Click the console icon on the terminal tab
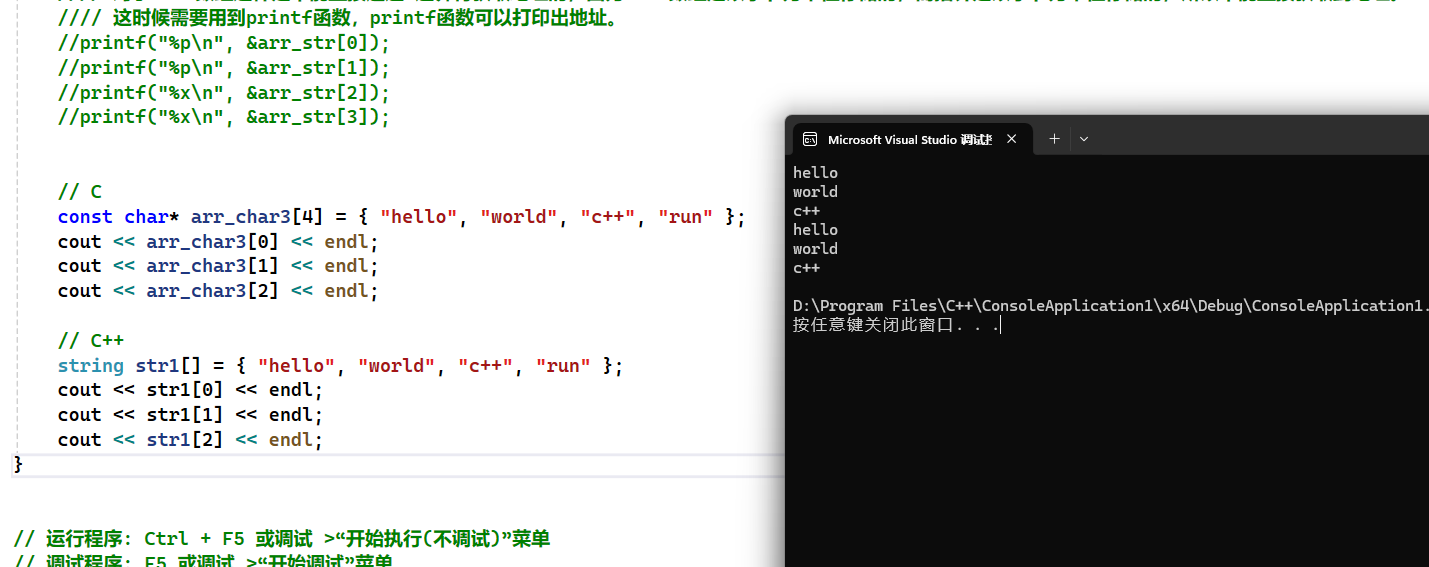Screen dimensions: 1429x567 811,140
